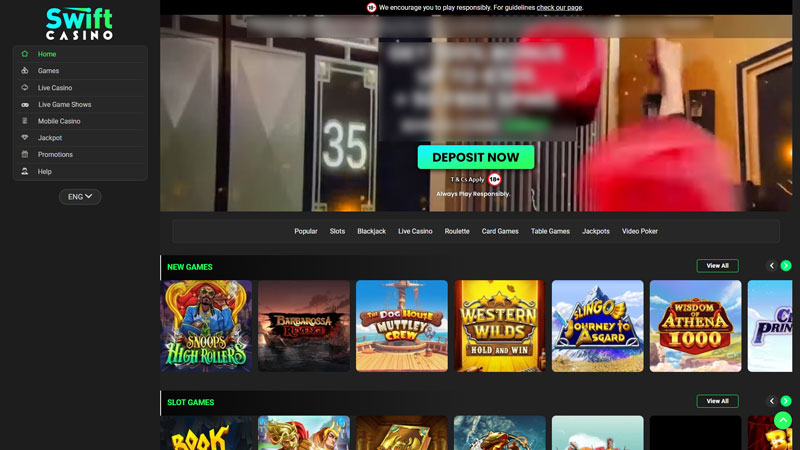The width and height of the screenshot is (800, 450).
Task: Open Western Wilds Hold and Win thumbnail
Action: click(x=500, y=326)
